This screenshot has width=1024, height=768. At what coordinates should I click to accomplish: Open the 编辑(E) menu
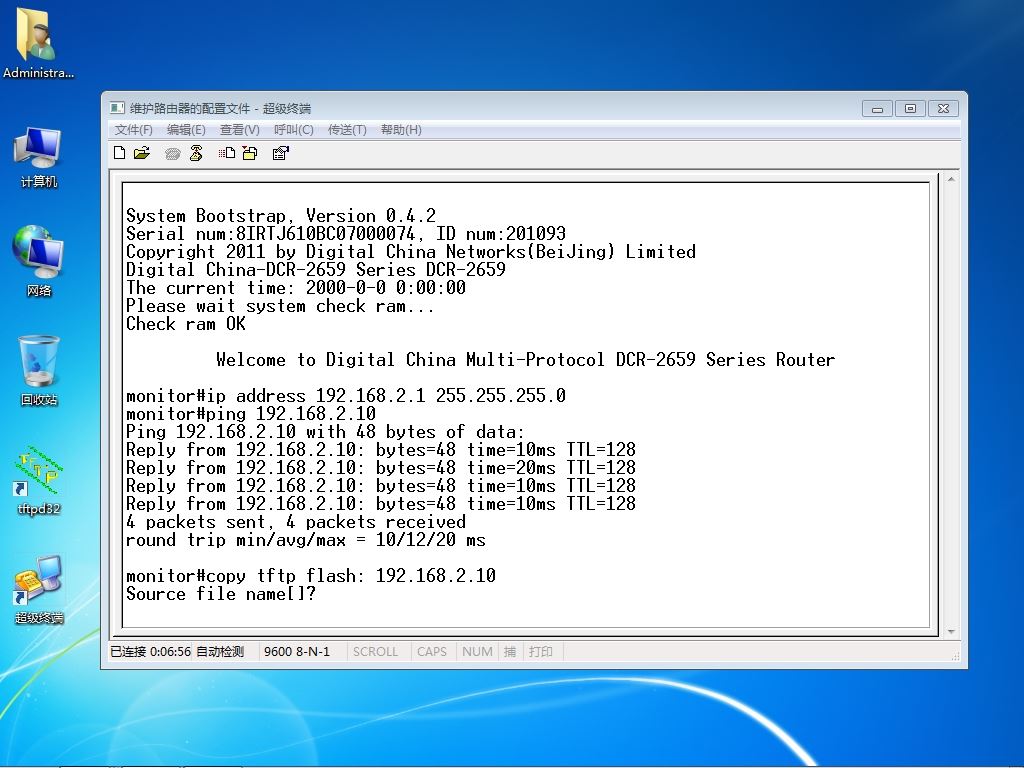point(186,130)
